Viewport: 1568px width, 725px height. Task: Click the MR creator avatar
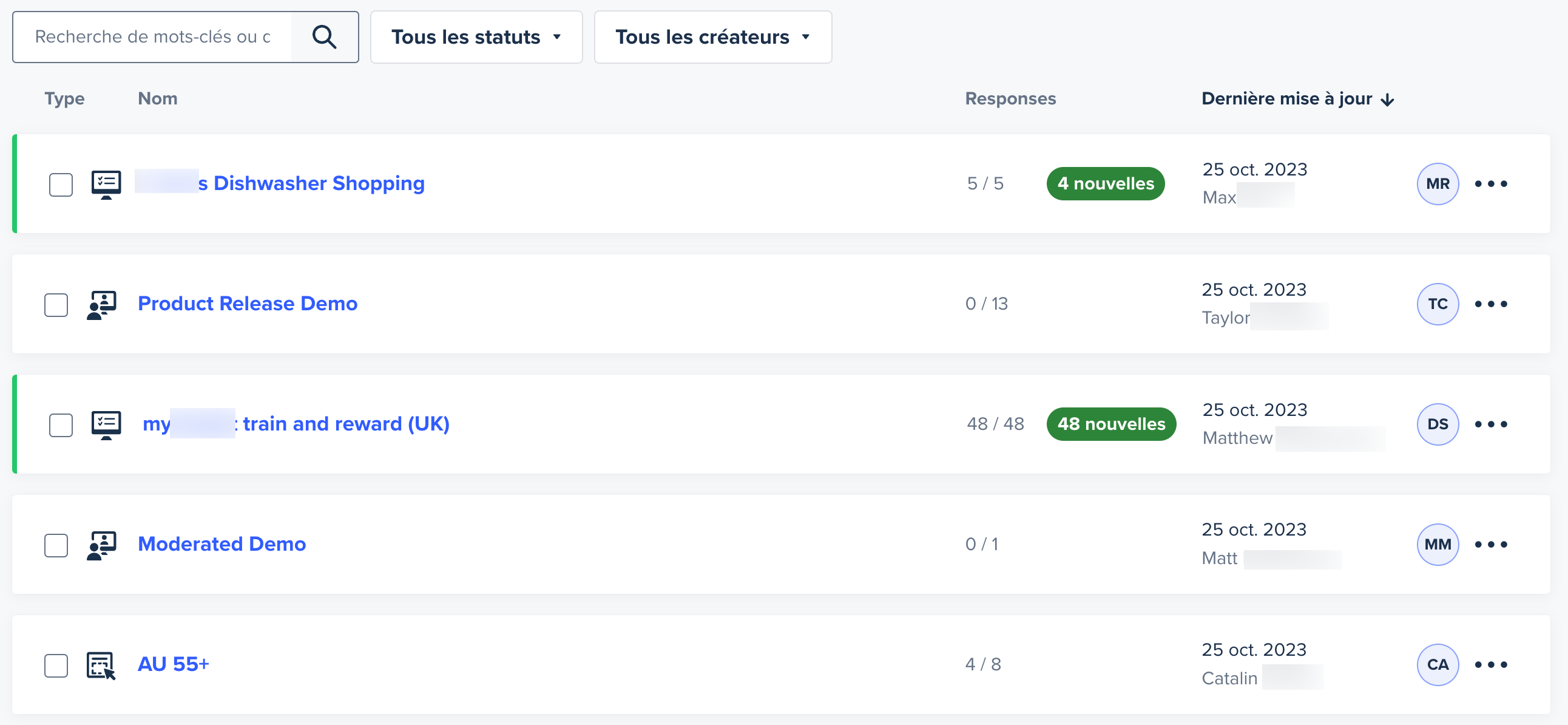click(1437, 183)
